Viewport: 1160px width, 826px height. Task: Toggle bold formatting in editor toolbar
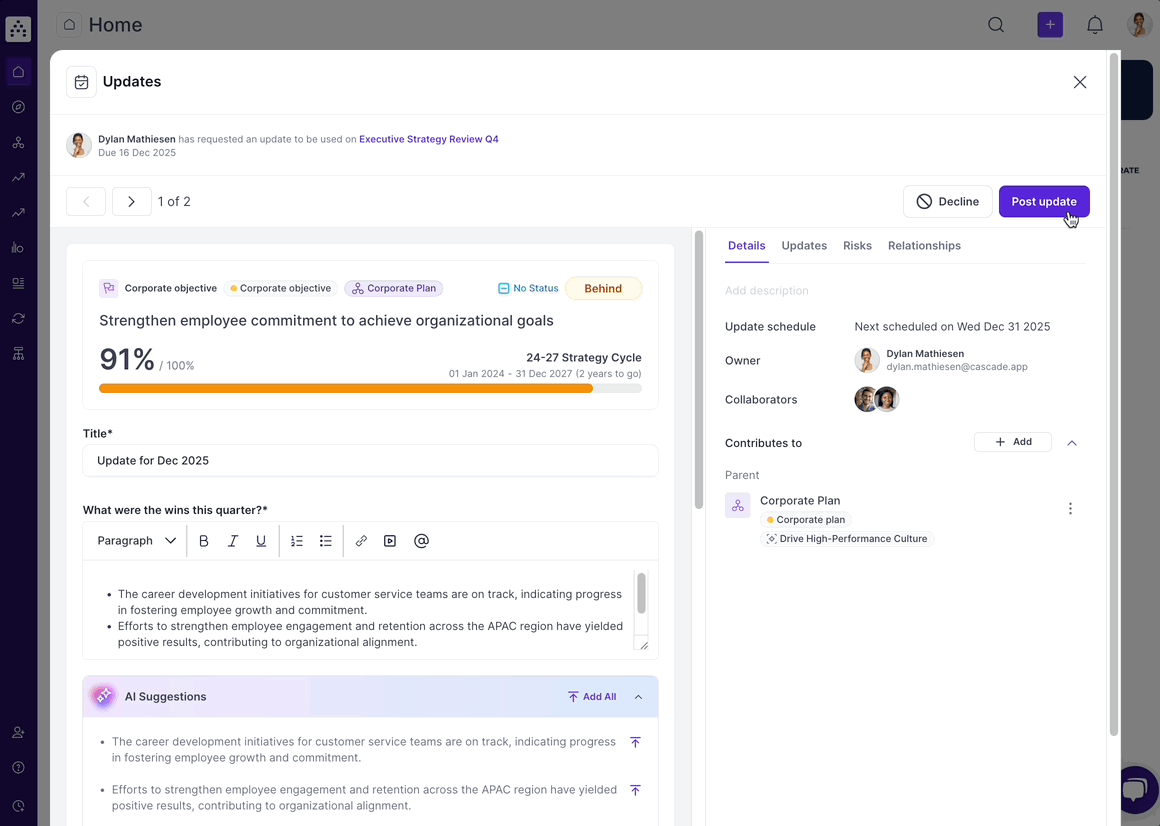pos(204,541)
